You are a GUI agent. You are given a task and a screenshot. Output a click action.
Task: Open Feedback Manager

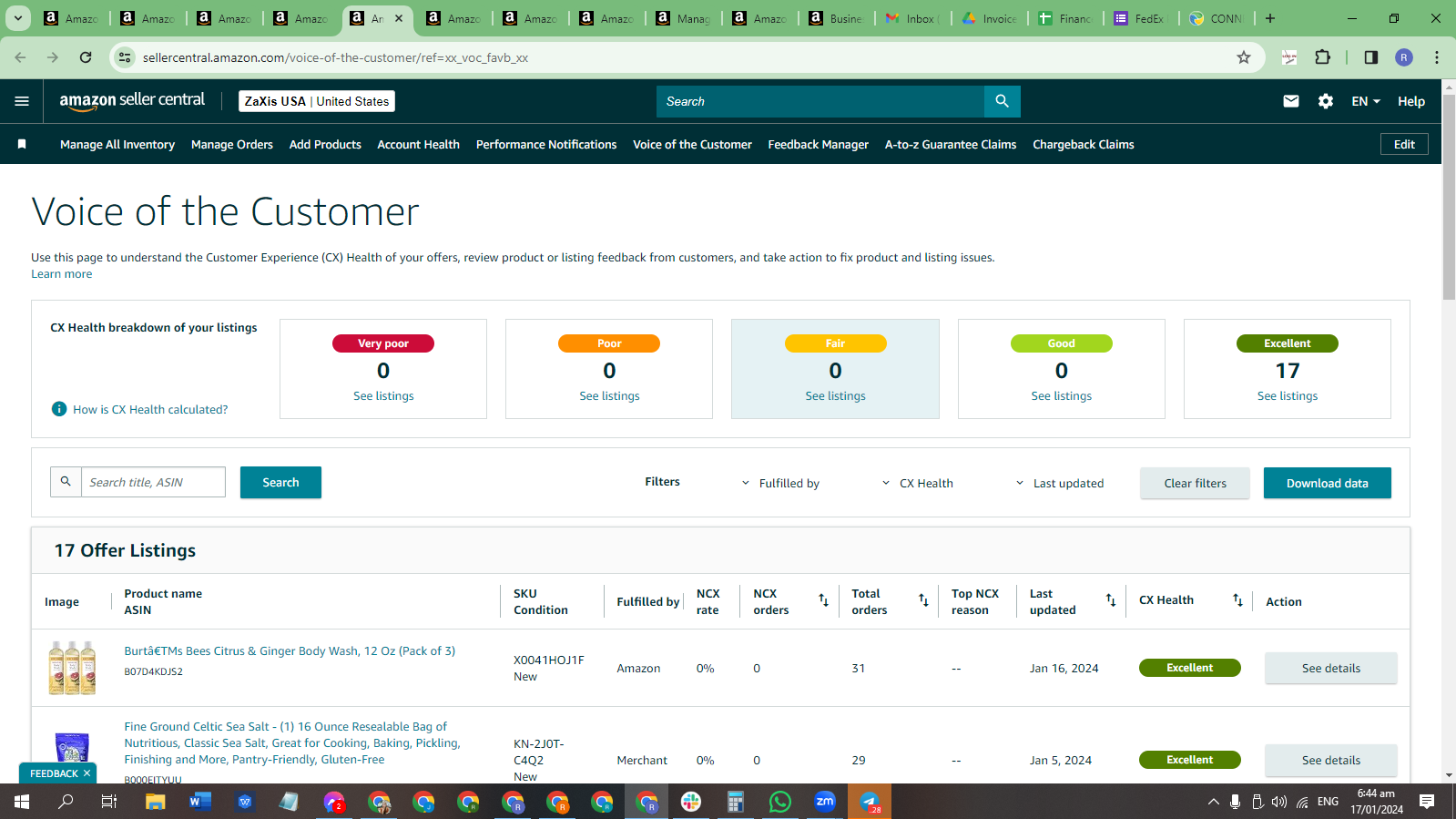(x=819, y=144)
